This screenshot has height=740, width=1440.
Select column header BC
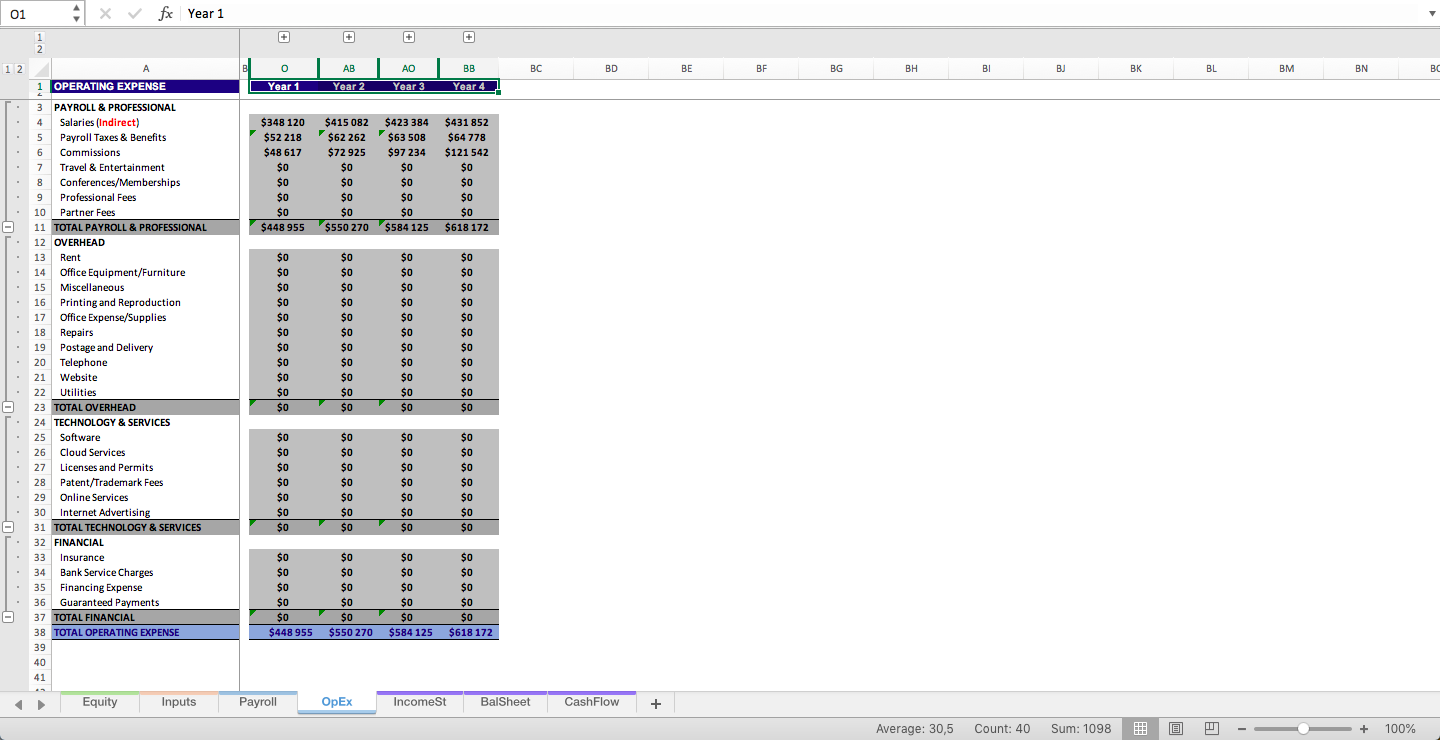click(x=536, y=69)
